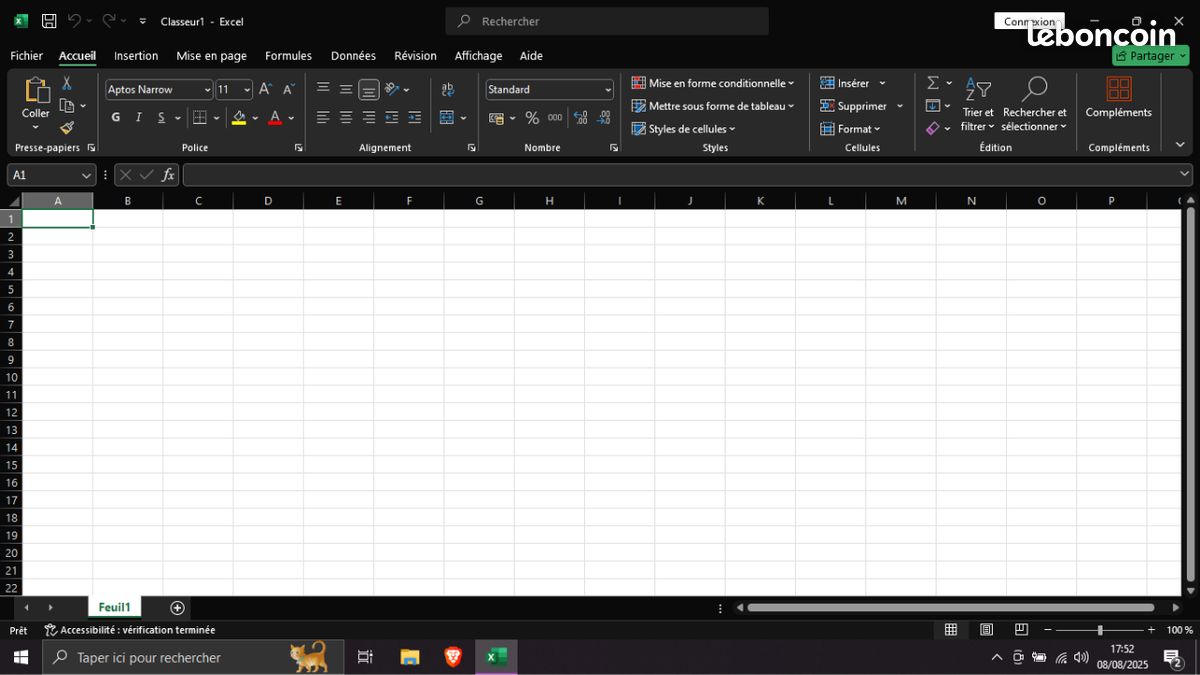
Task: Toggle italic I formatting
Action: 138,118
